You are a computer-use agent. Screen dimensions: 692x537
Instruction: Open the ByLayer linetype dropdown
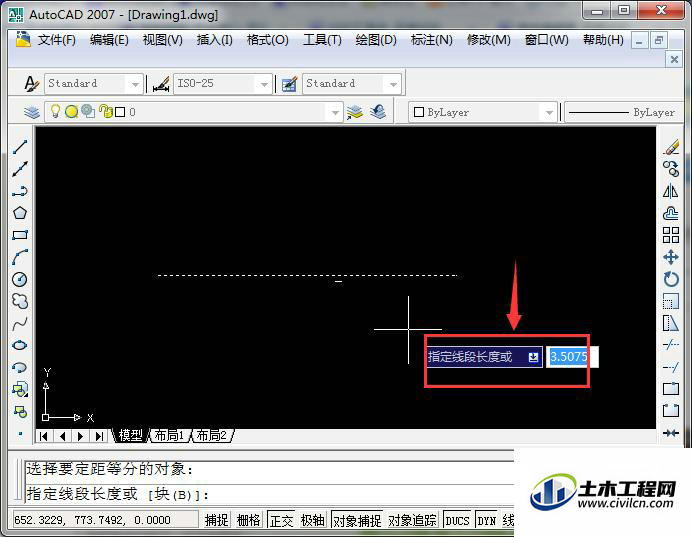[624, 113]
